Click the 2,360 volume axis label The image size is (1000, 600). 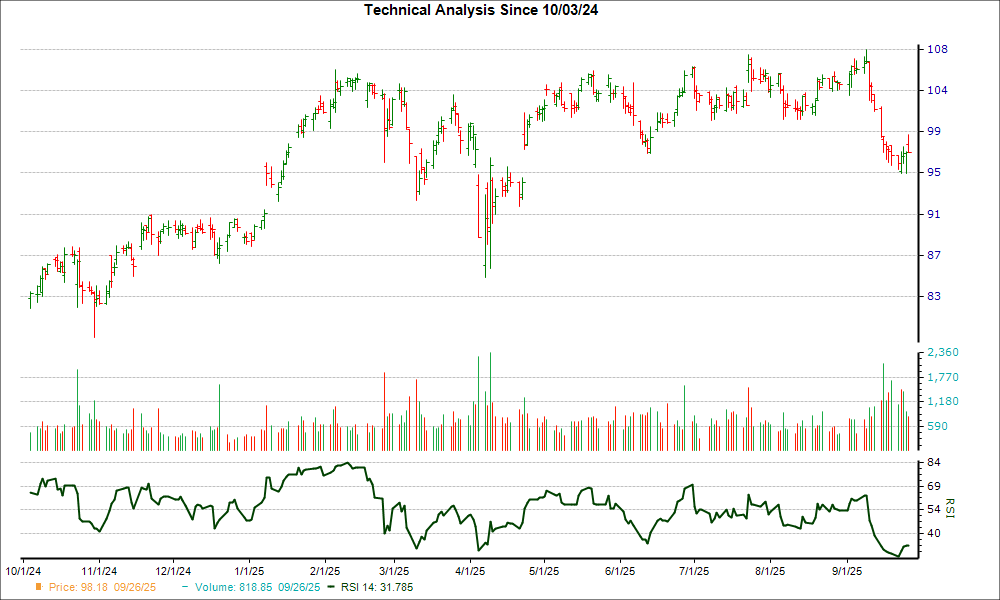coord(945,353)
